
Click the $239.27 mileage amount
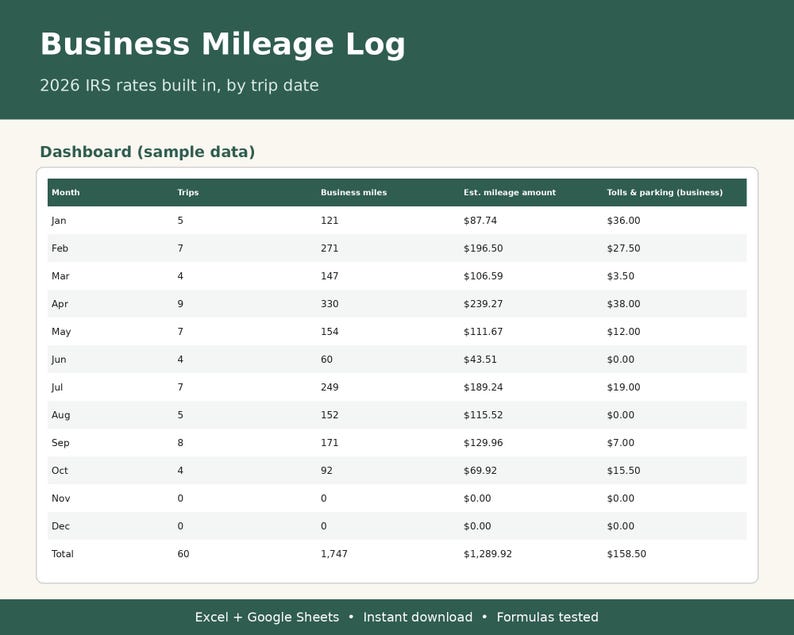483,304
